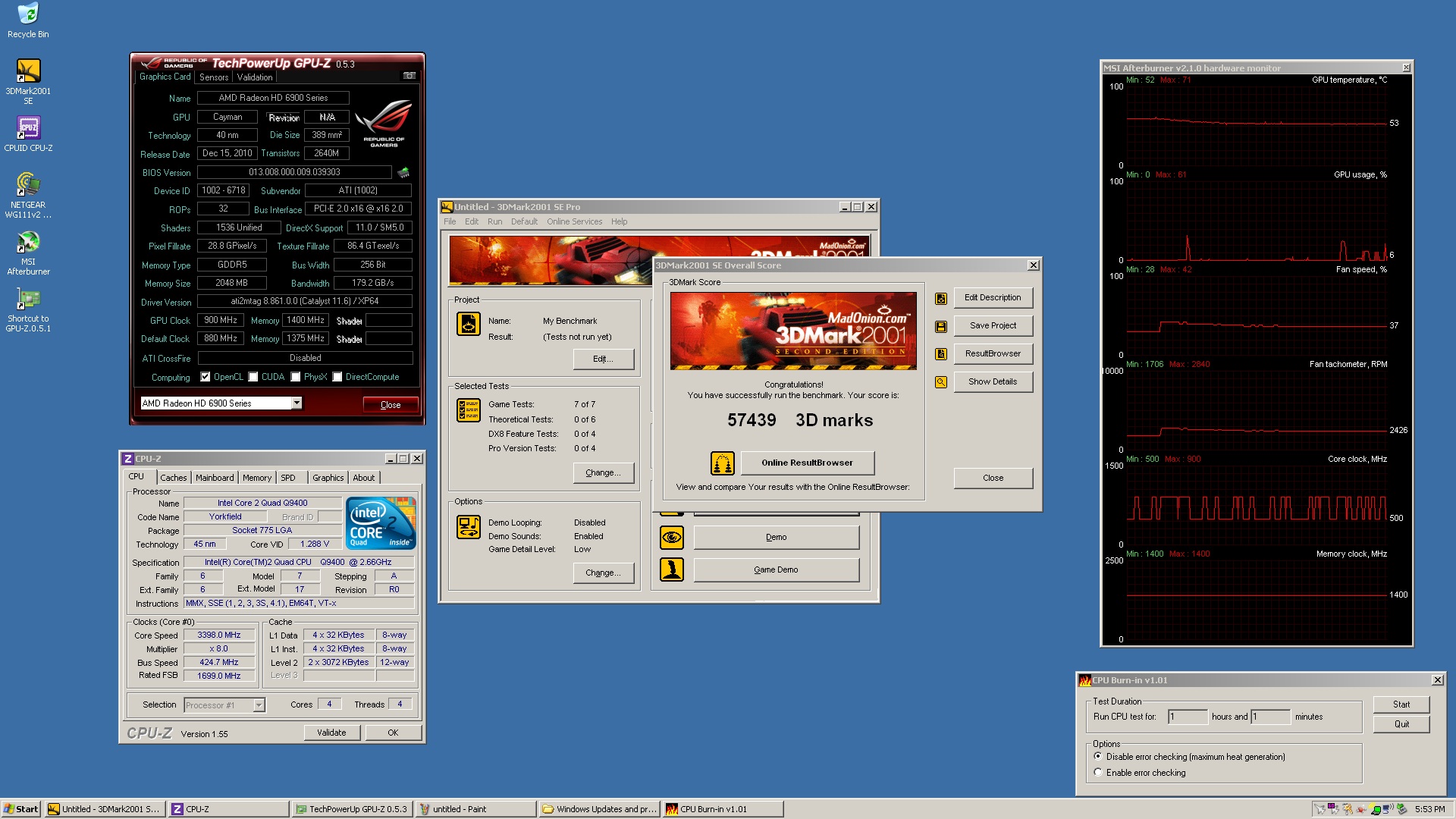
Task: Select Disable error checking radio option
Action: coord(1097,757)
